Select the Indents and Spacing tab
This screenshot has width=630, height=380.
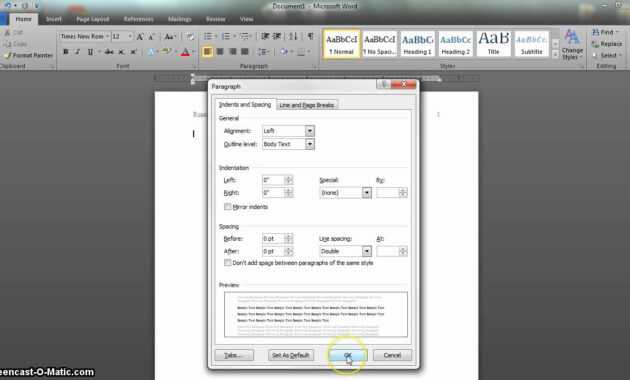point(245,104)
